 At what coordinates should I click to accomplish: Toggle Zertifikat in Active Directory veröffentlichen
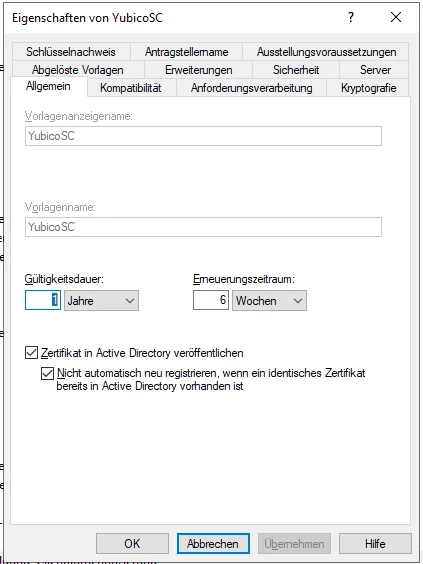[x=31, y=353]
